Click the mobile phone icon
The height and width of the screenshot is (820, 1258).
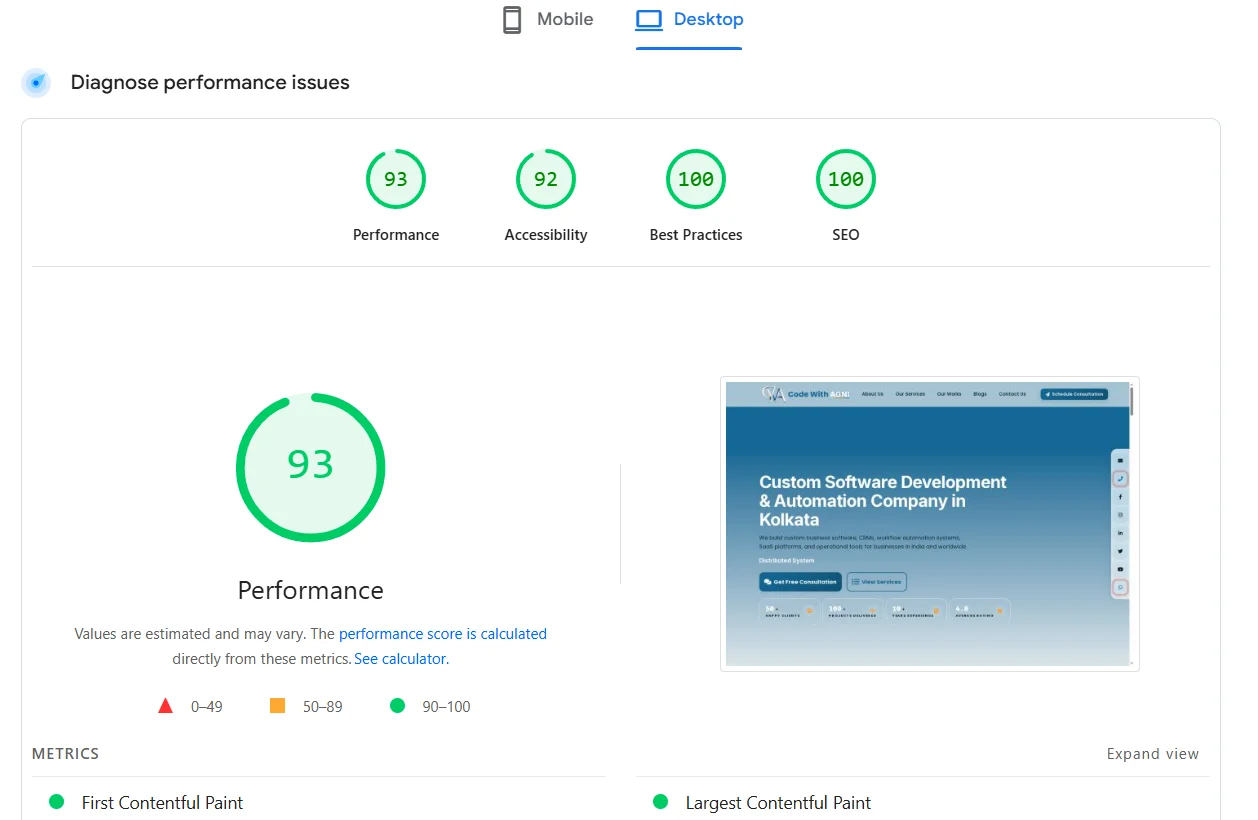(512, 20)
